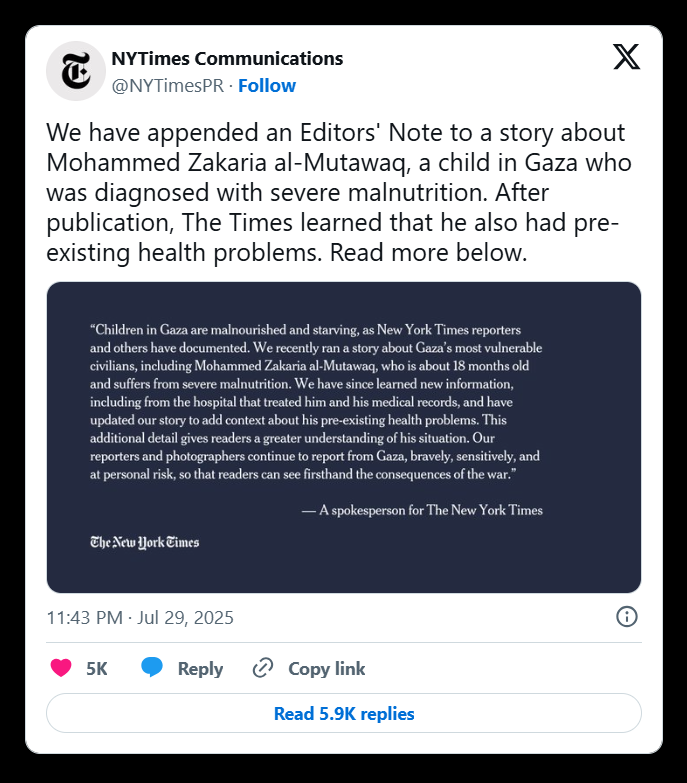Click The New York Times logo in image
The image size is (687, 783).
[x=145, y=542]
